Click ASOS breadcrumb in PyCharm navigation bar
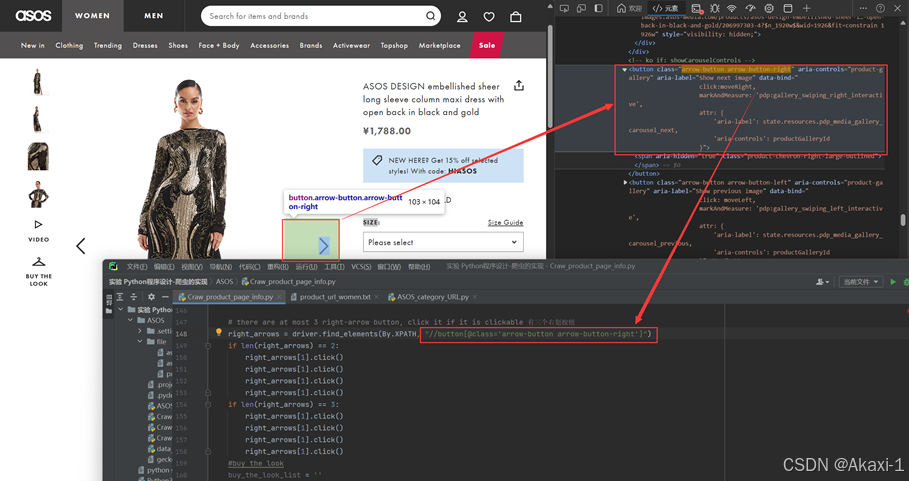The width and height of the screenshot is (909, 481). tap(224, 282)
